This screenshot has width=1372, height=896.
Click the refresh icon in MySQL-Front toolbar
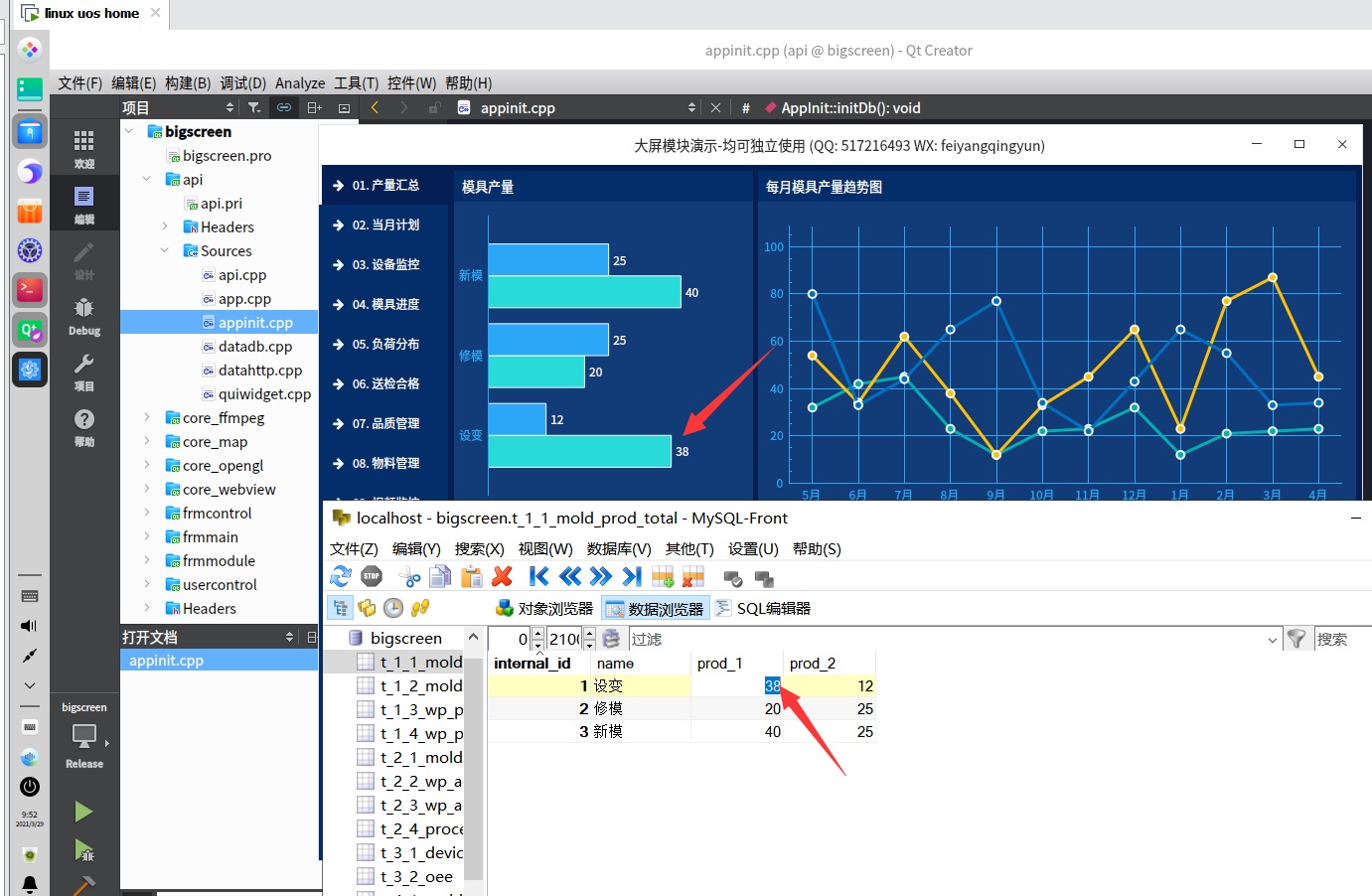coord(341,577)
